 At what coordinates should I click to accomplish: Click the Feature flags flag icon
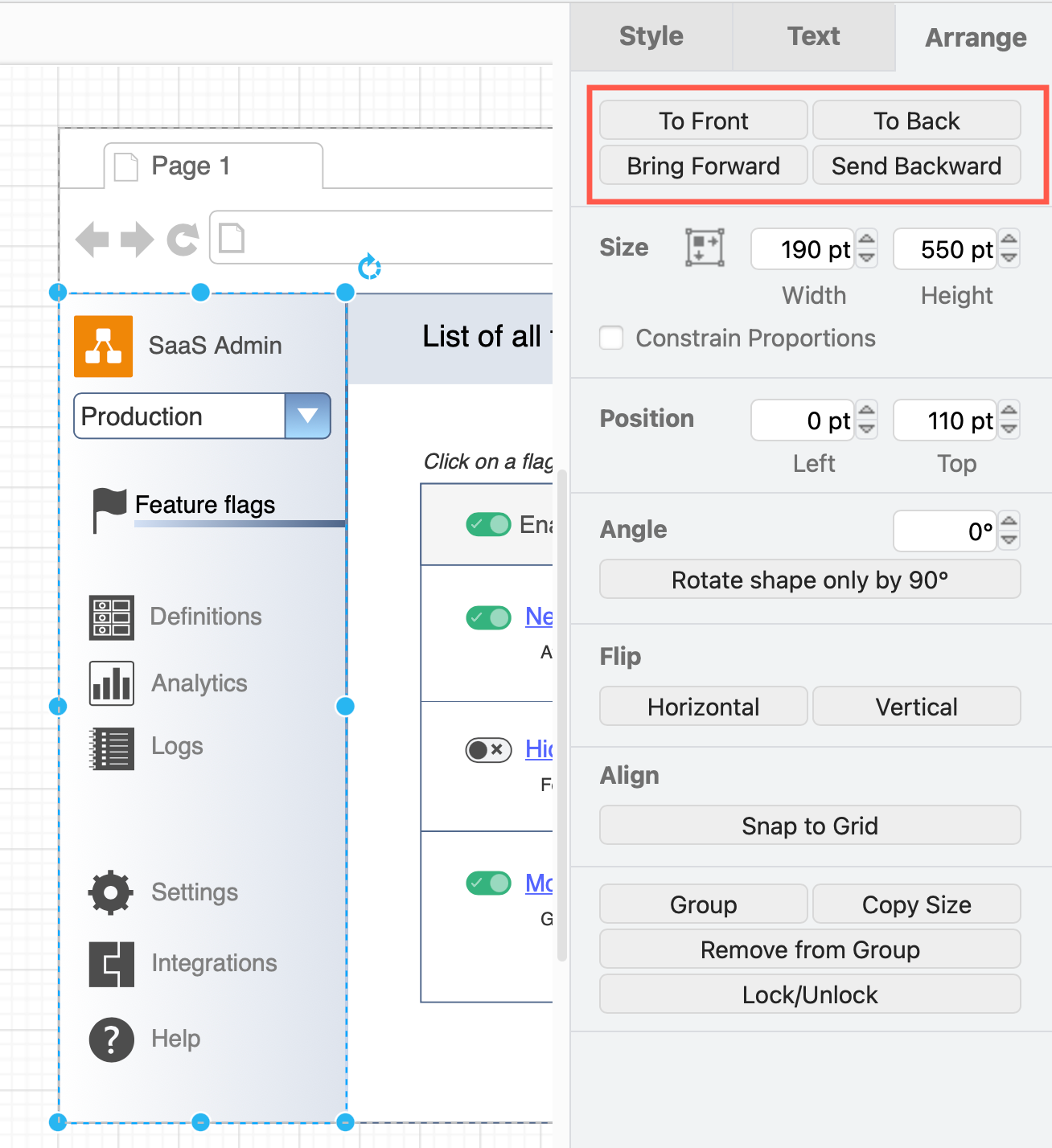(x=109, y=502)
